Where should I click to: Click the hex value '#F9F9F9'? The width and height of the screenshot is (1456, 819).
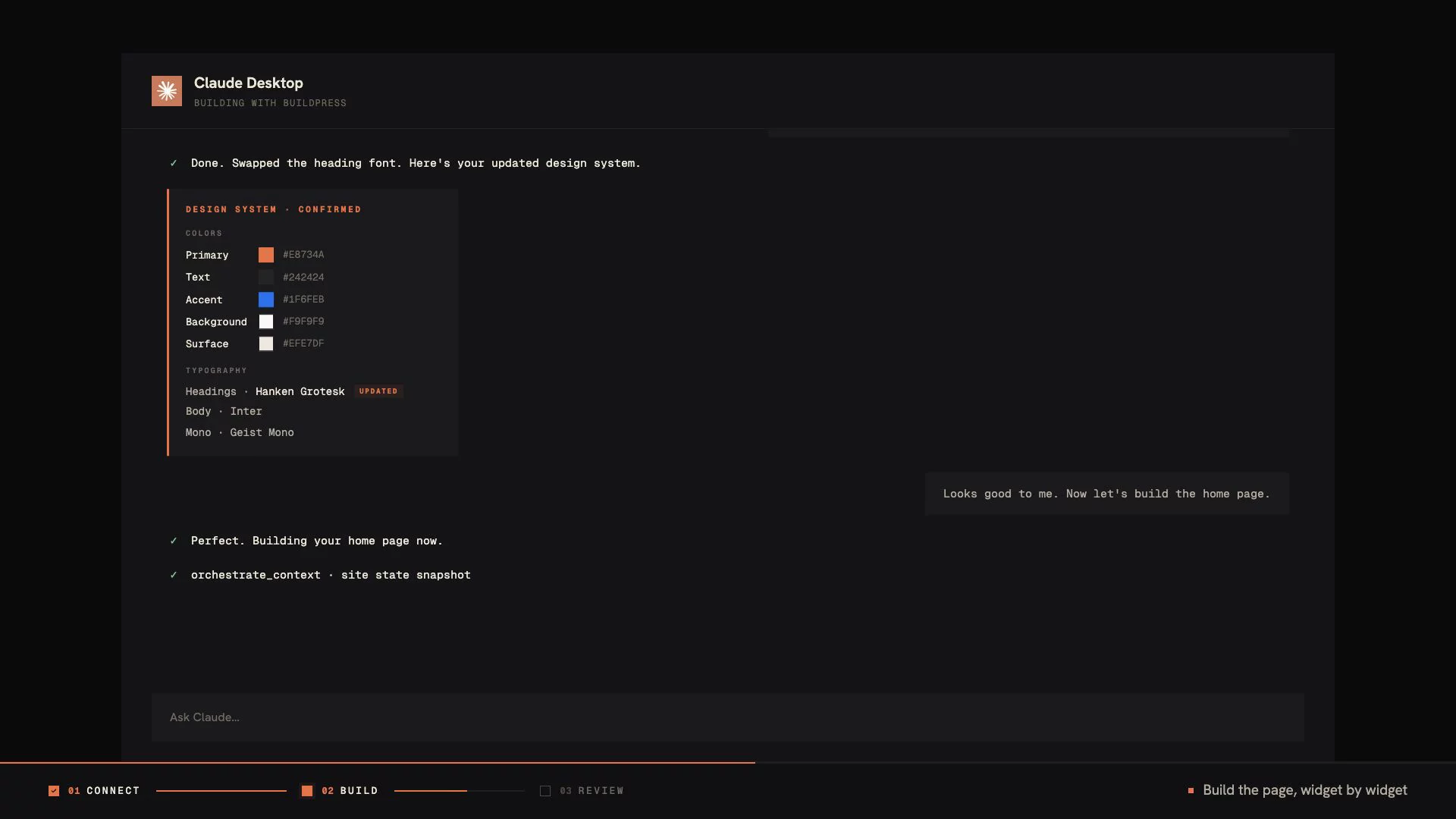[303, 322]
